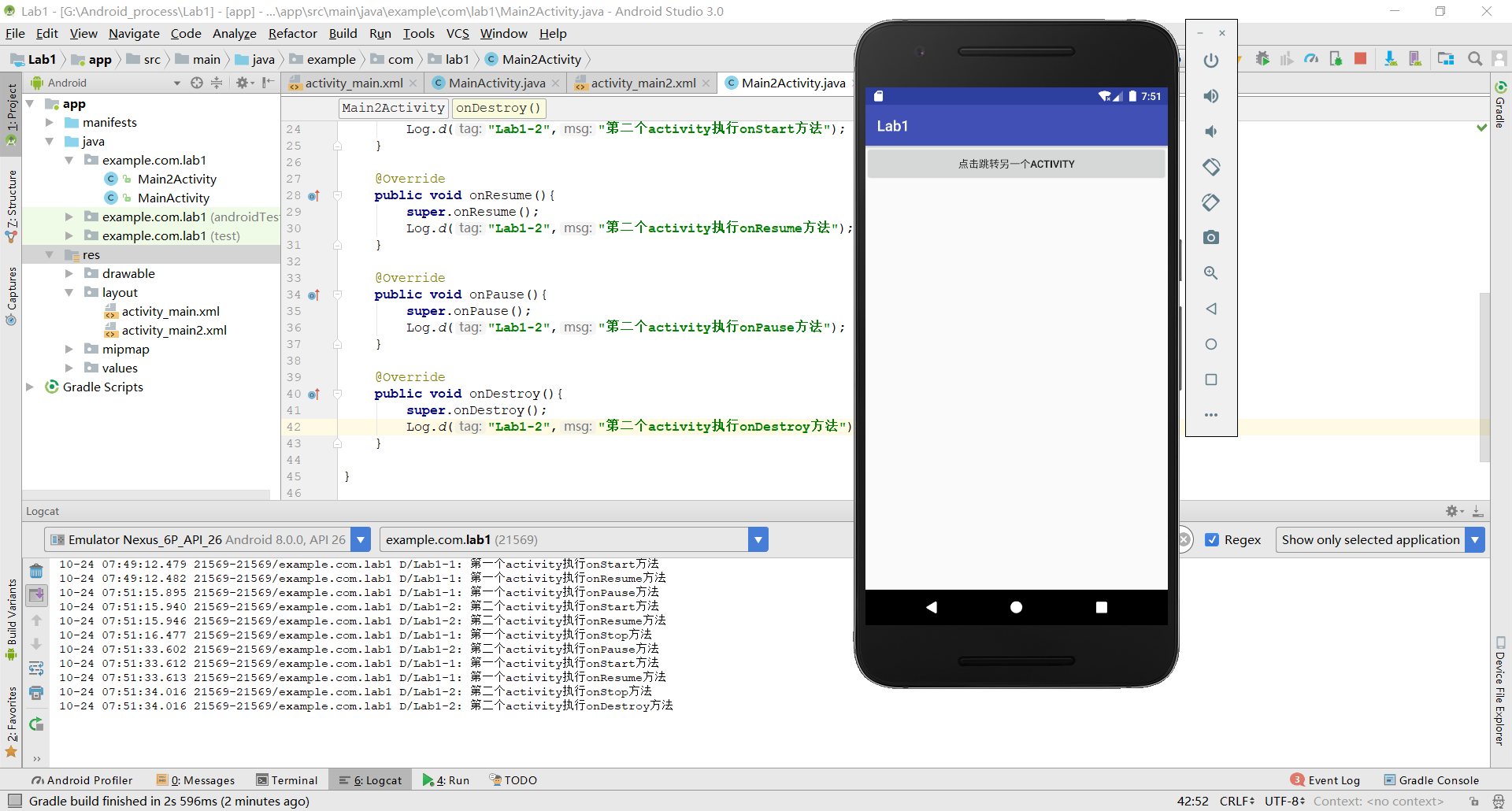
Task: Click the emulator Zoom icon
Action: point(1211,273)
